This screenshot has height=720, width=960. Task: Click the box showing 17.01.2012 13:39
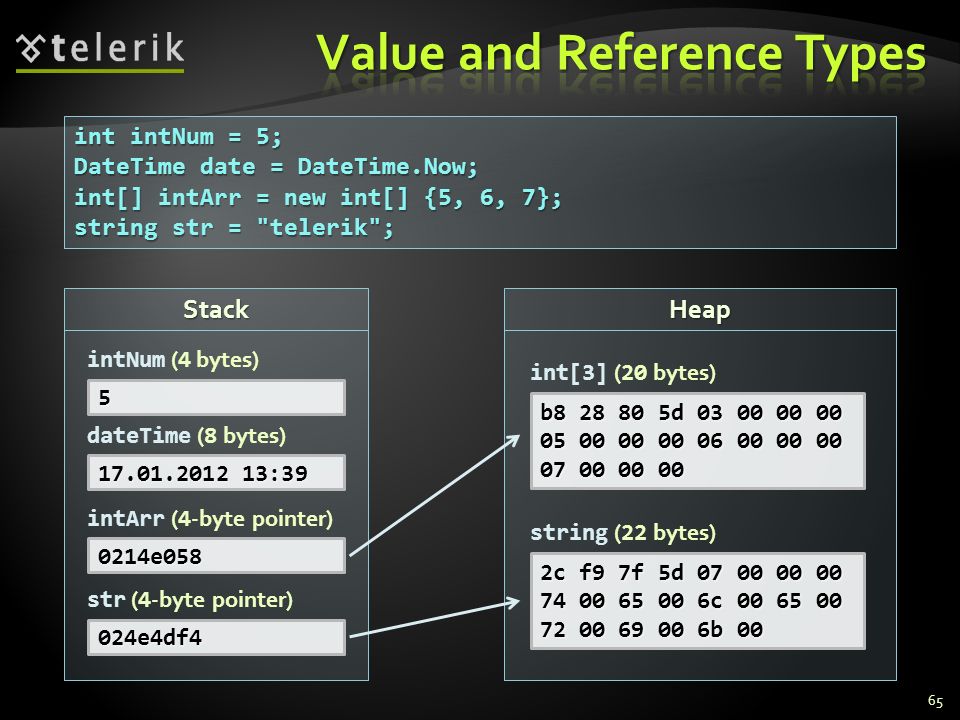[216, 473]
